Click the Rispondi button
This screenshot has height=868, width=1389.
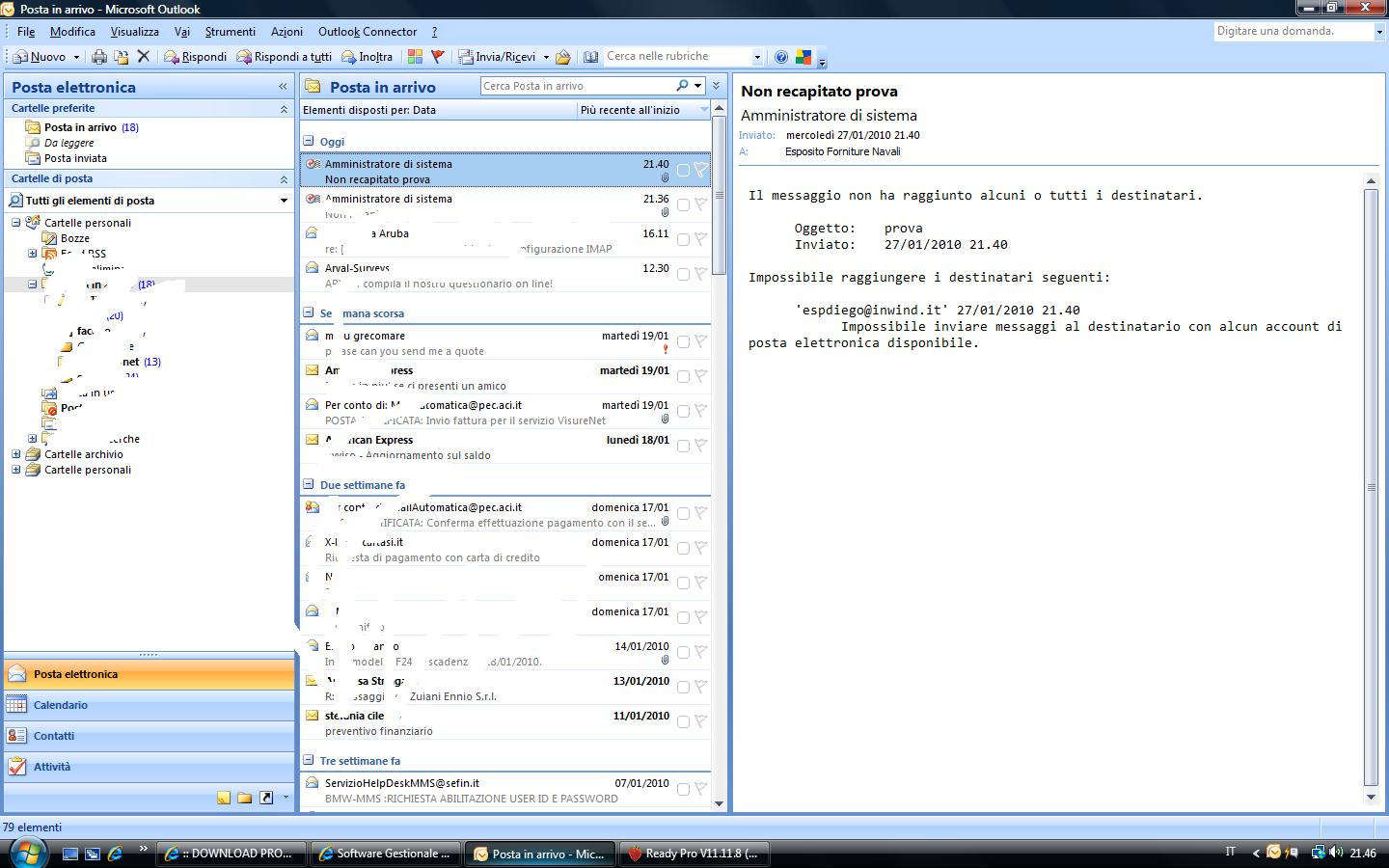click(195, 57)
